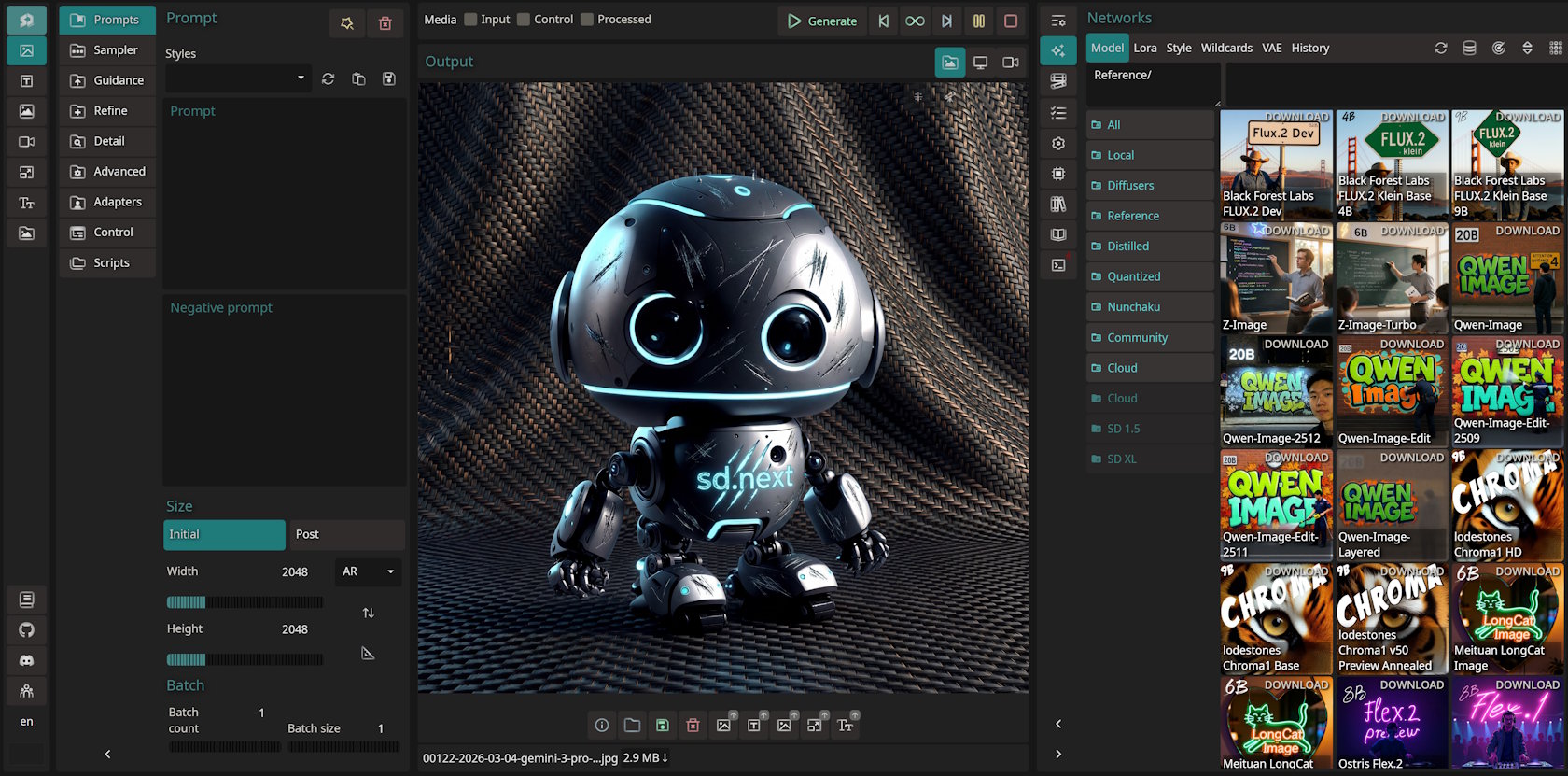Collapse the left panel with chevron arrow

(107, 754)
